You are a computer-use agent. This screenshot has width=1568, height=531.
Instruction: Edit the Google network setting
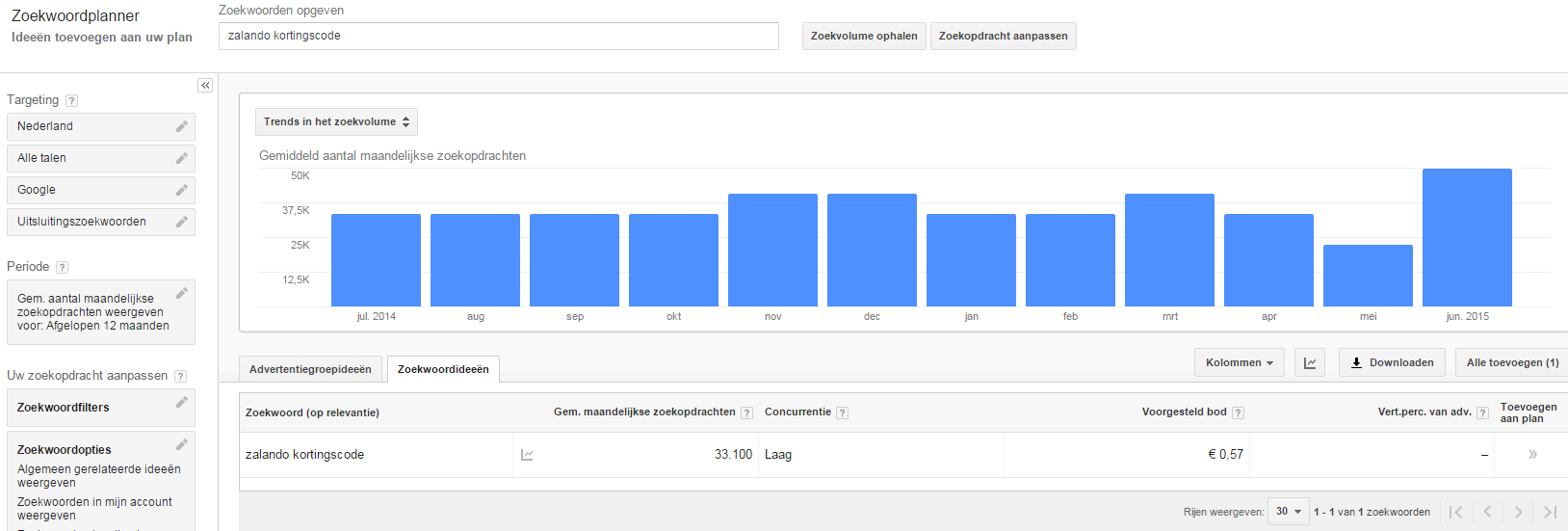pos(181,190)
